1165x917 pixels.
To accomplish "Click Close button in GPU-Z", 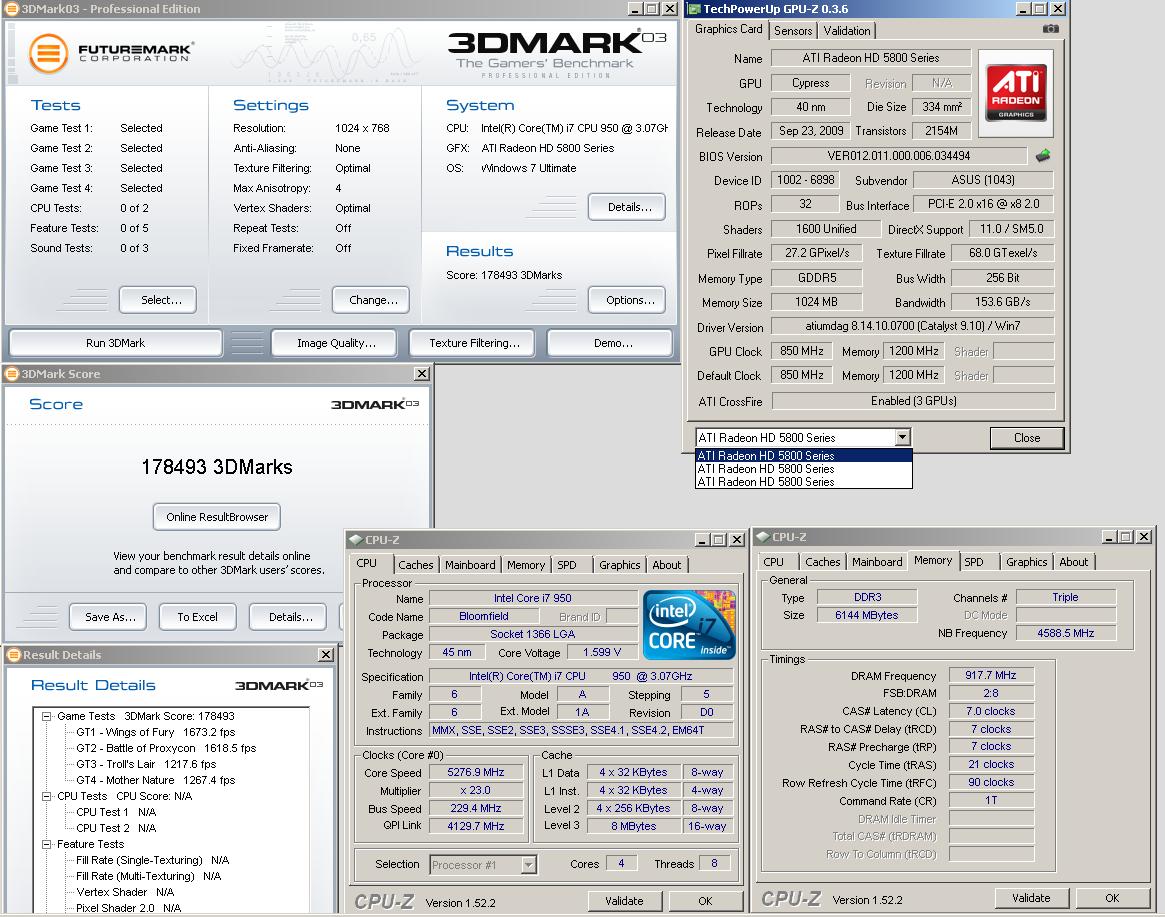I will click(x=1027, y=438).
